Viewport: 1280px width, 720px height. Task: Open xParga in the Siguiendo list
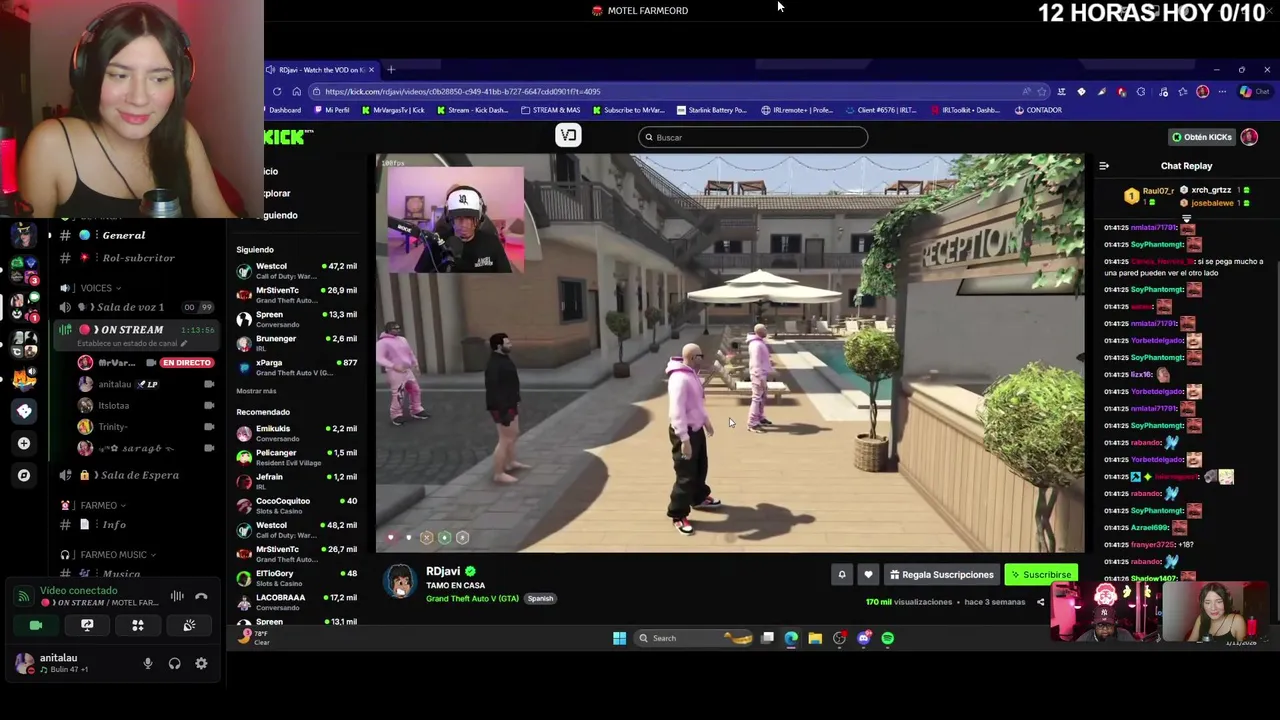click(297, 367)
